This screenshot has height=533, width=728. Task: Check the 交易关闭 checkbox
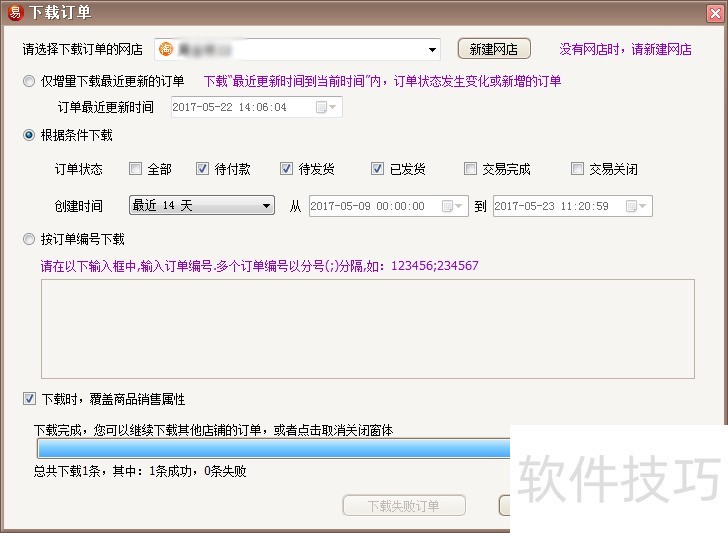[x=577, y=169]
